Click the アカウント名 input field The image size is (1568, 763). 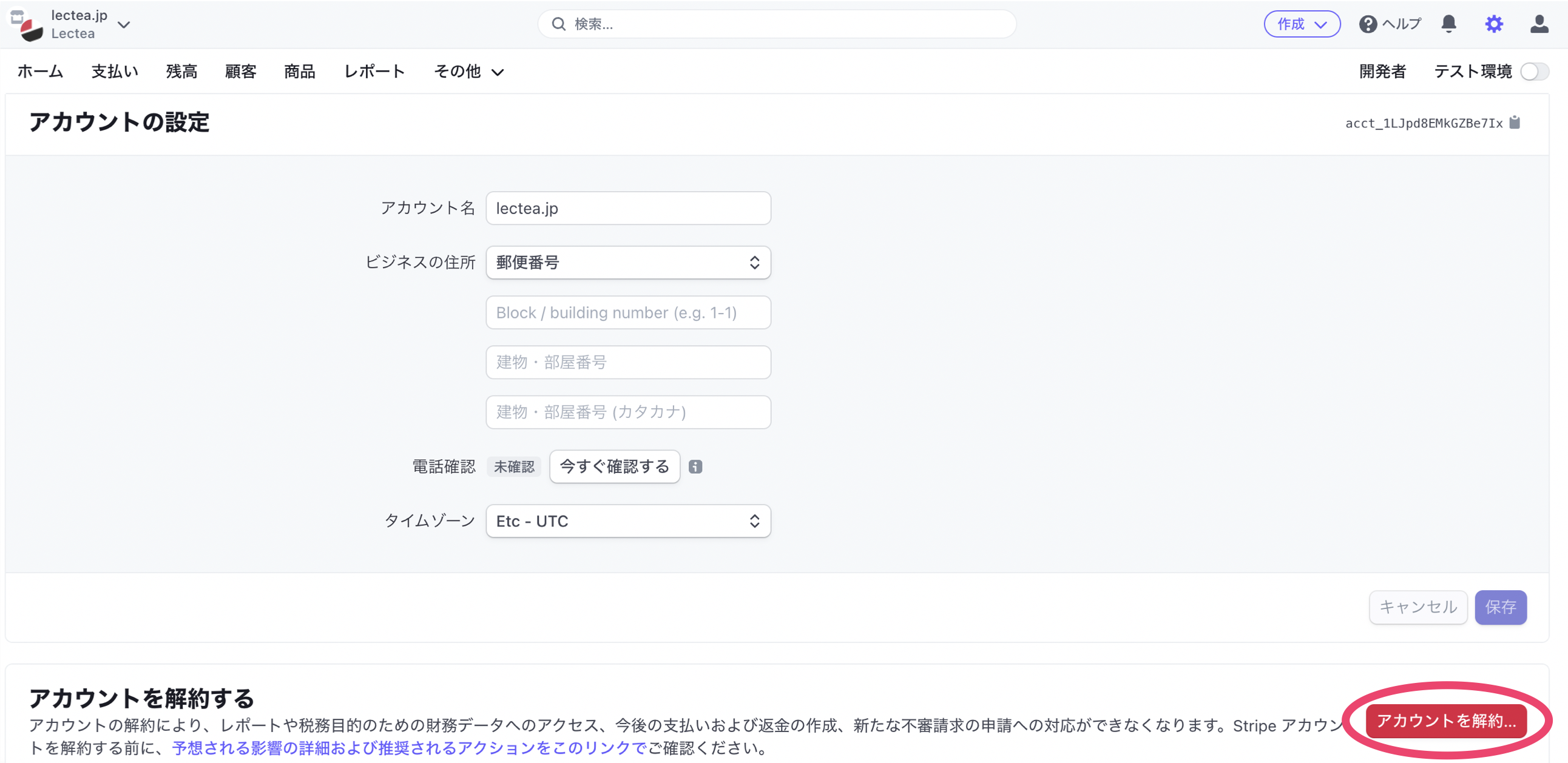(x=627, y=209)
